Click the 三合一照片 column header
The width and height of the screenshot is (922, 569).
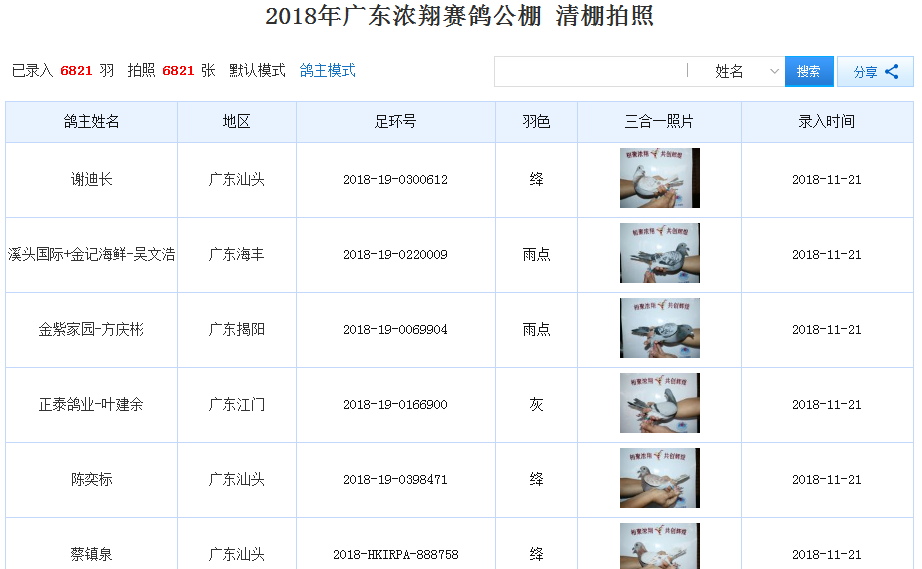pos(659,122)
